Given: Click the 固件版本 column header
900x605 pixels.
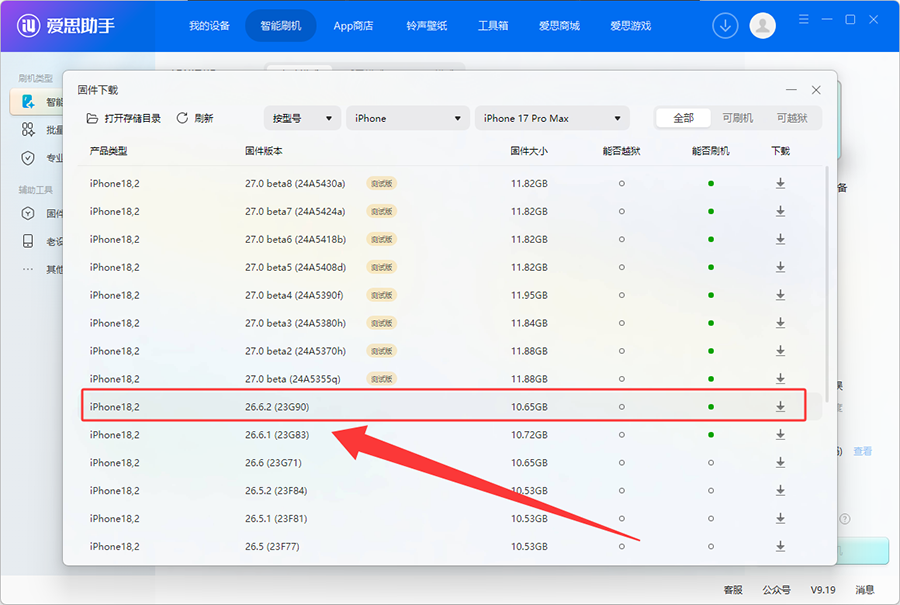Looking at the screenshot, I should tap(263, 151).
